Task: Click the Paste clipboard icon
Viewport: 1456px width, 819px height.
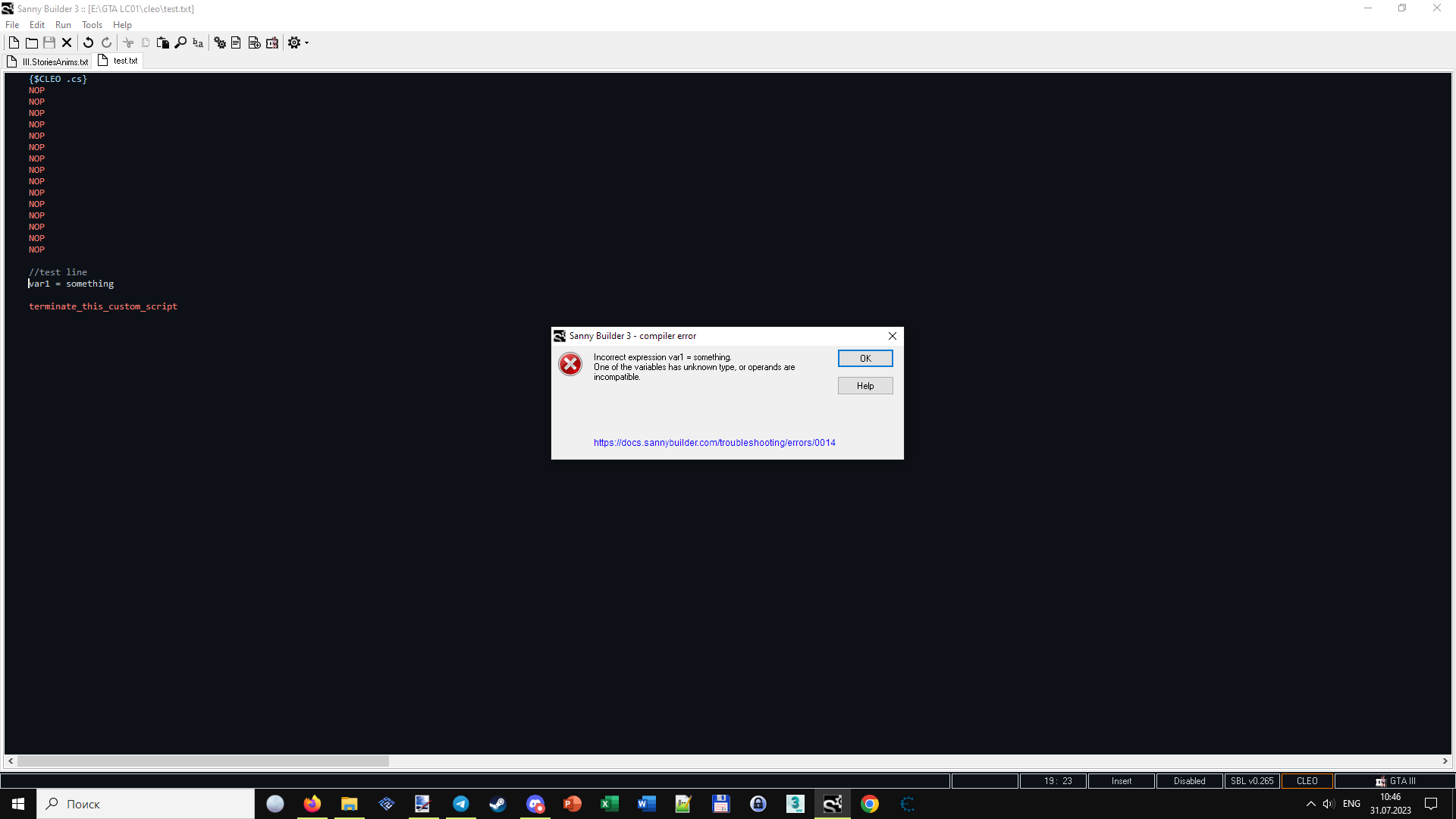Action: (162, 42)
